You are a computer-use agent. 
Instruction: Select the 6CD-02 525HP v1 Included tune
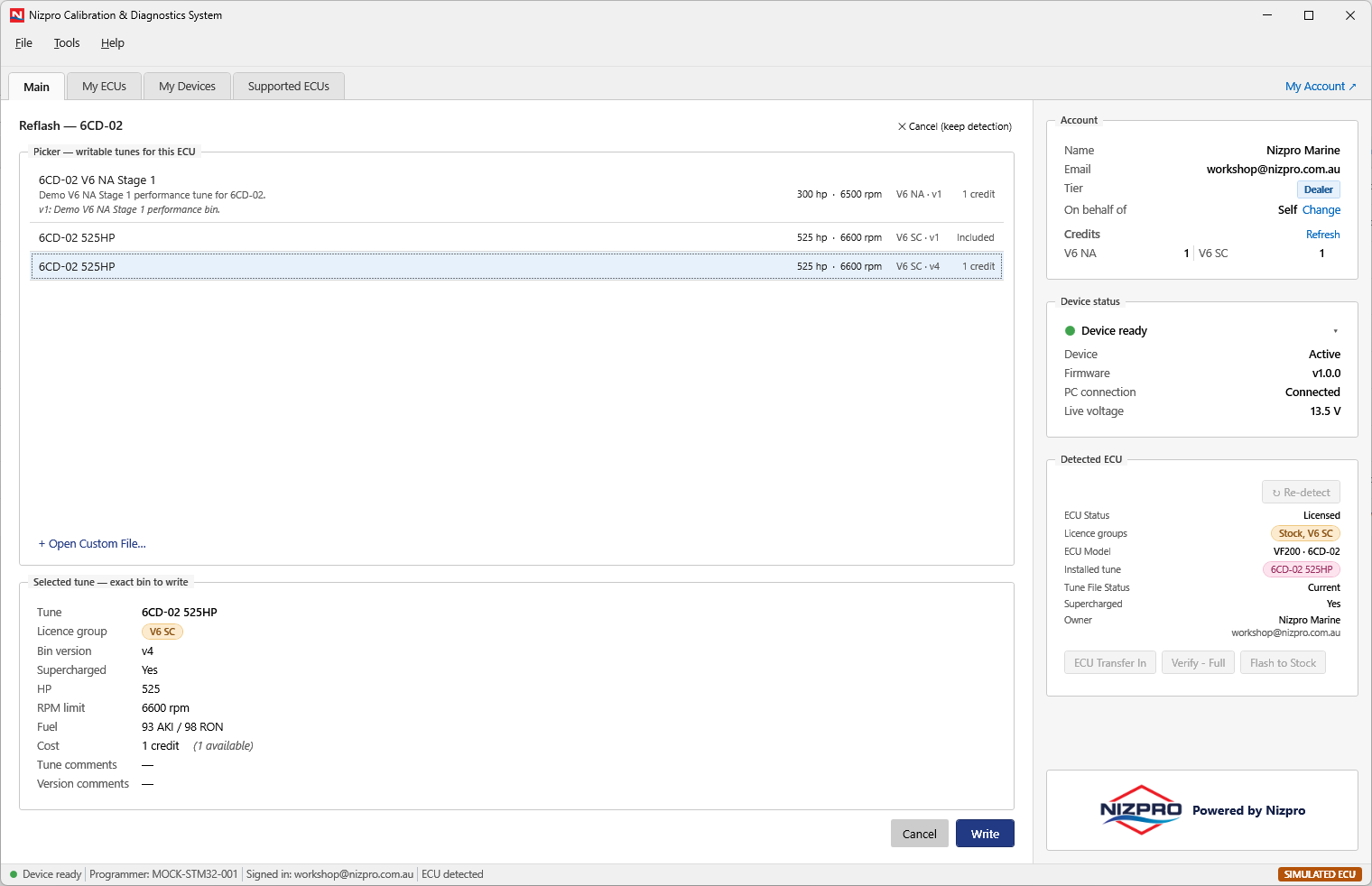[x=516, y=237]
